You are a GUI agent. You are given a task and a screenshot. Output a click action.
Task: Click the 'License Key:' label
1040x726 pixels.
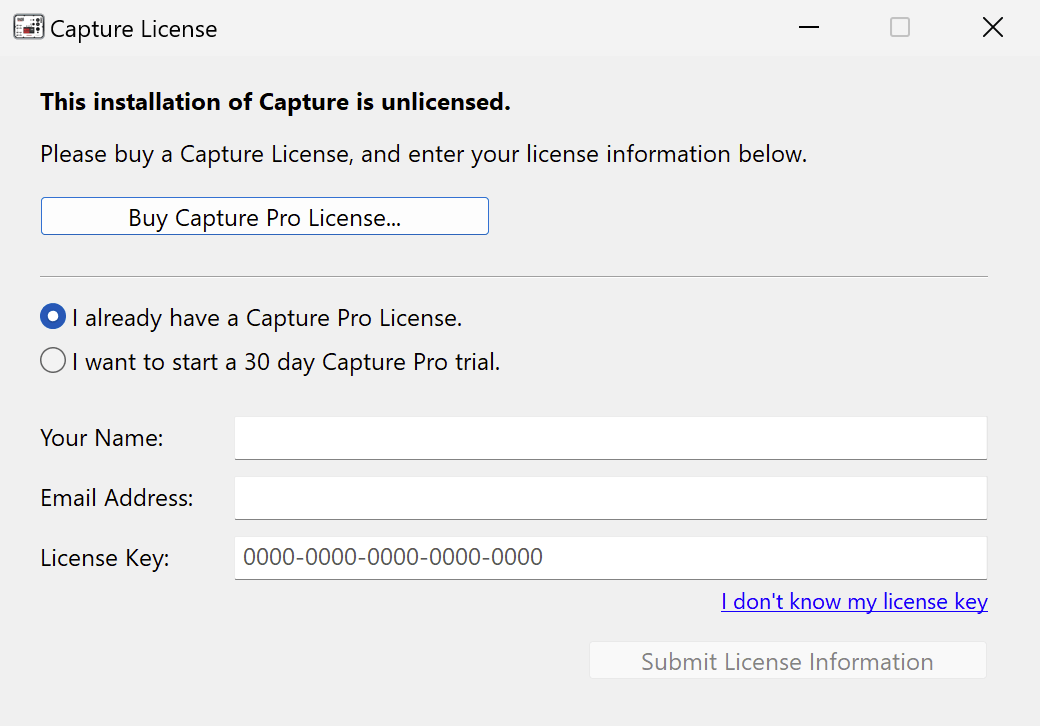(105, 558)
